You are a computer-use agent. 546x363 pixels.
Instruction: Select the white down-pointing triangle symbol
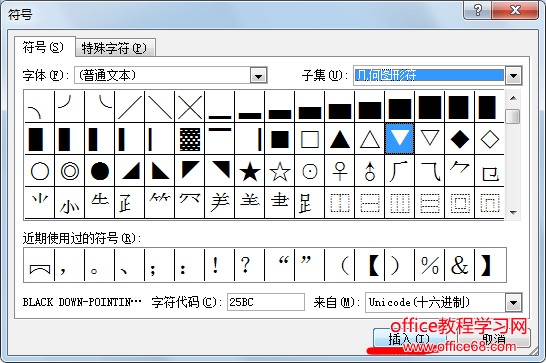tap(429, 139)
